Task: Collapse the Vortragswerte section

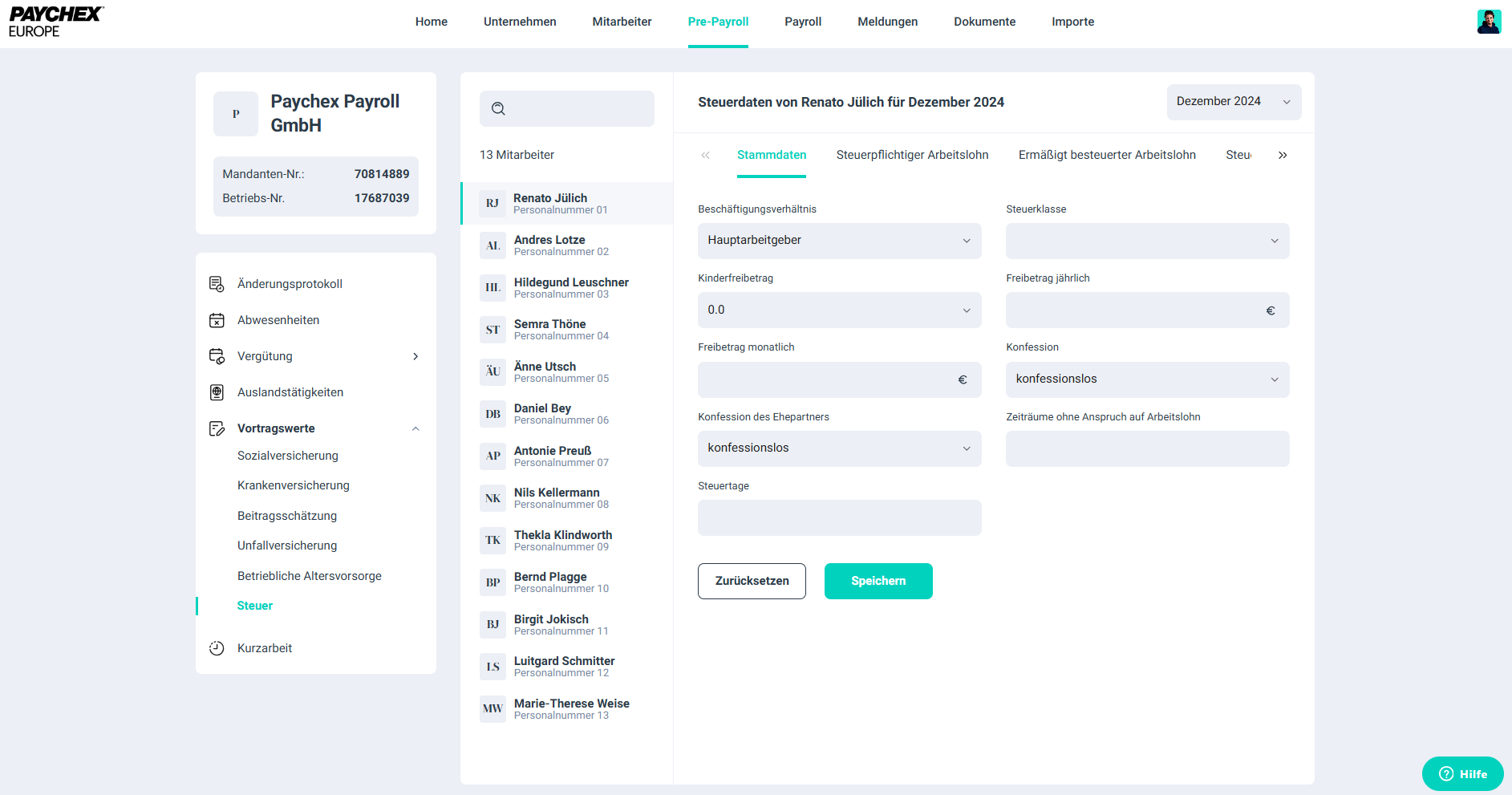Action: 415,428
